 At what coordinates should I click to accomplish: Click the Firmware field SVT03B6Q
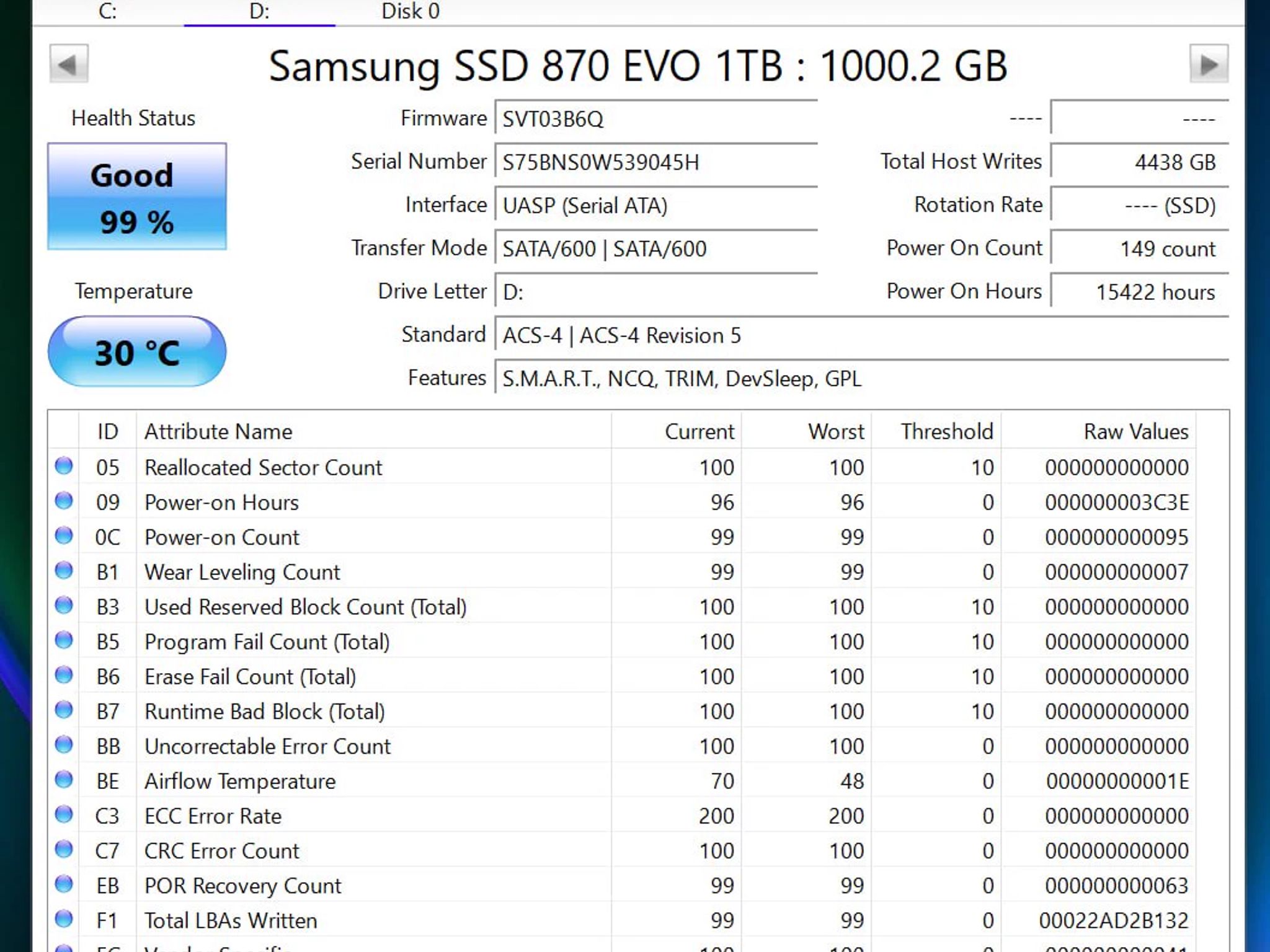[656, 118]
